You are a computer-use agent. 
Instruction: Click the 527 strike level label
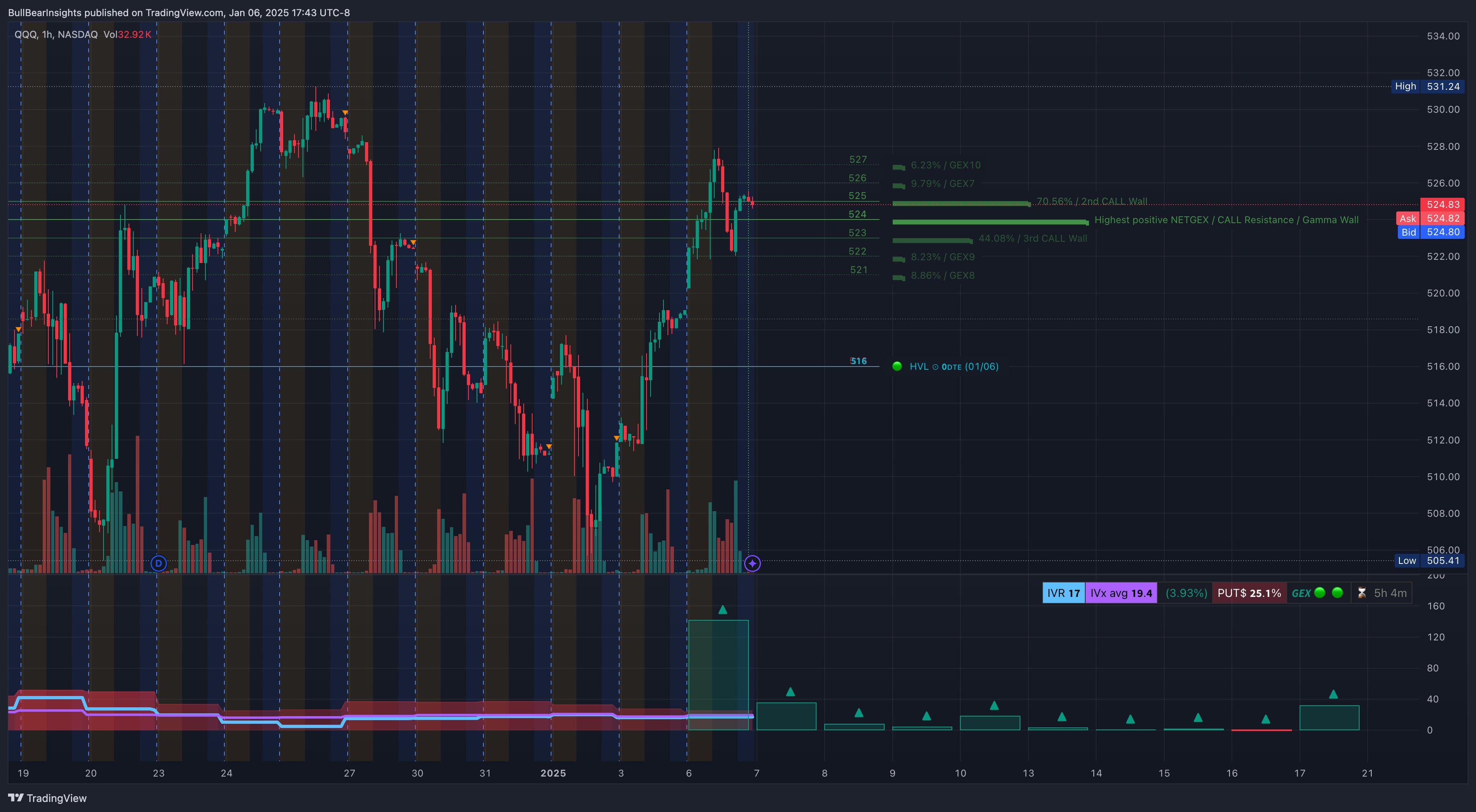[x=858, y=159]
